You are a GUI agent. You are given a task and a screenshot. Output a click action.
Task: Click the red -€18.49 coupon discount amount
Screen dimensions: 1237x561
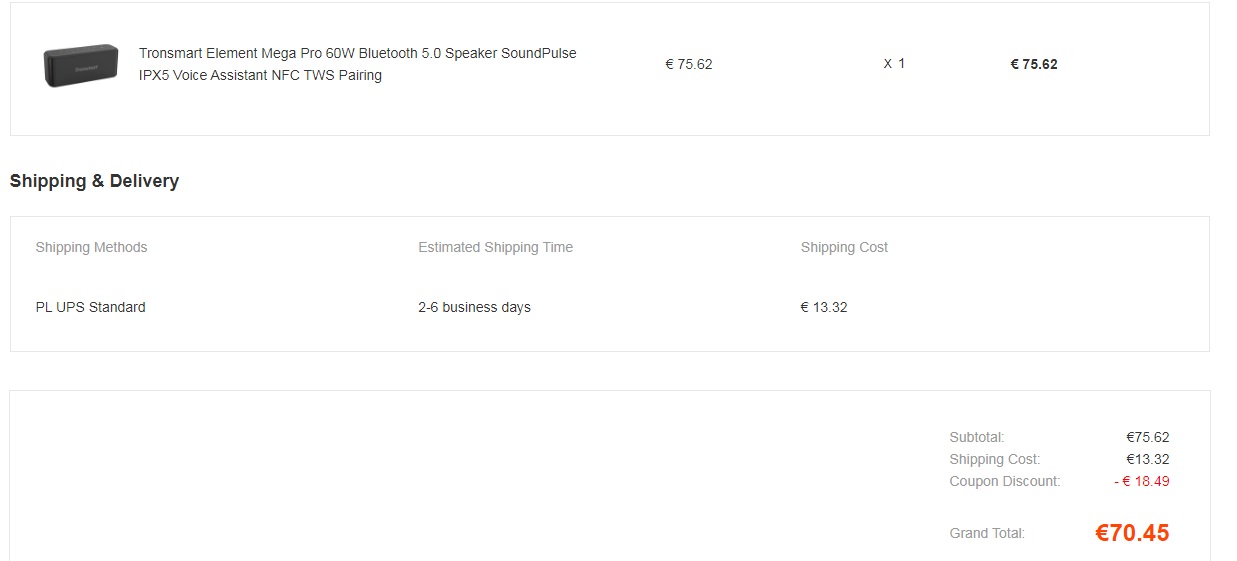tap(1141, 481)
